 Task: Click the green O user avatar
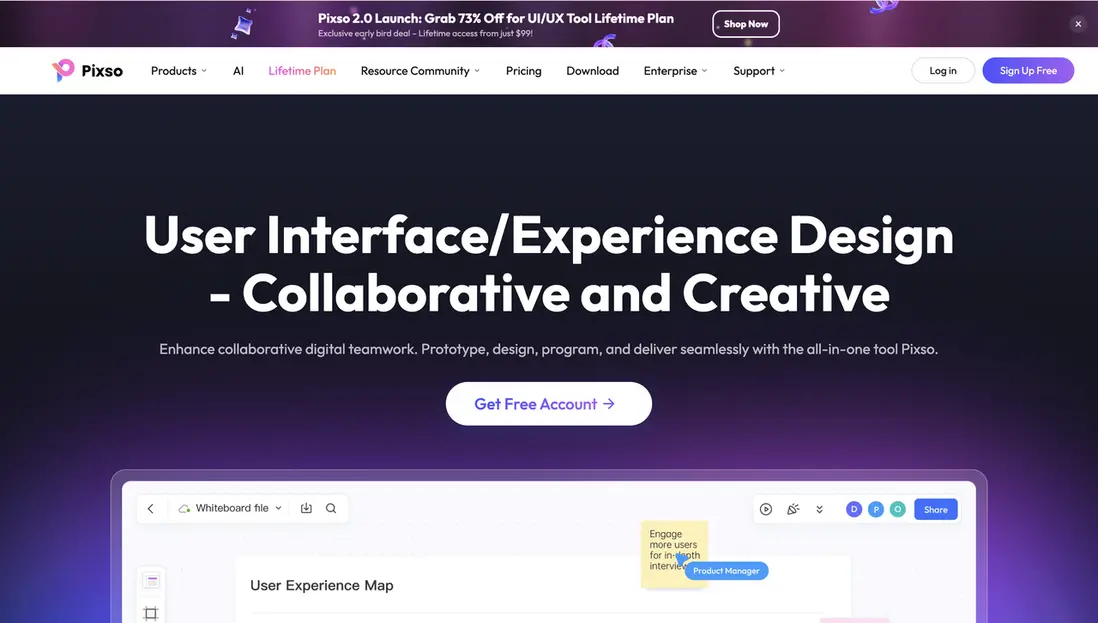tap(898, 510)
